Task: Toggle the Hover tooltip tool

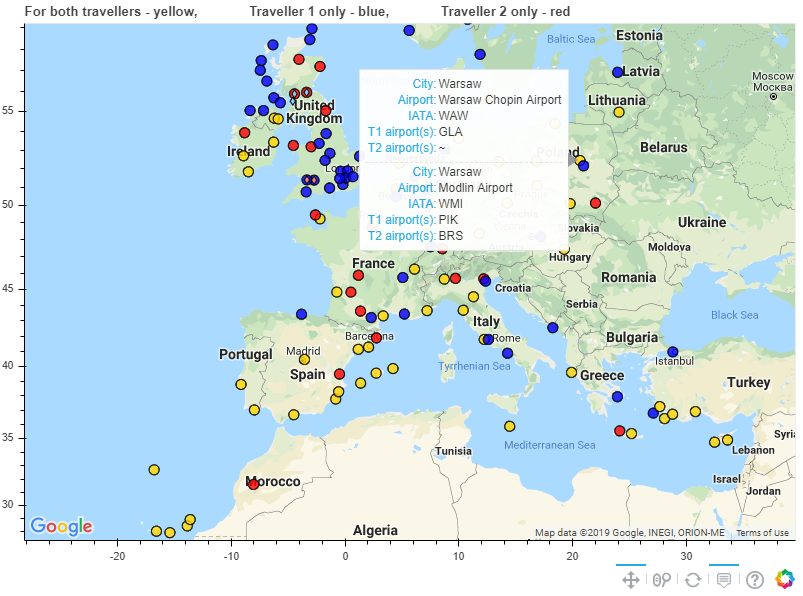Action: (x=724, y=580)
